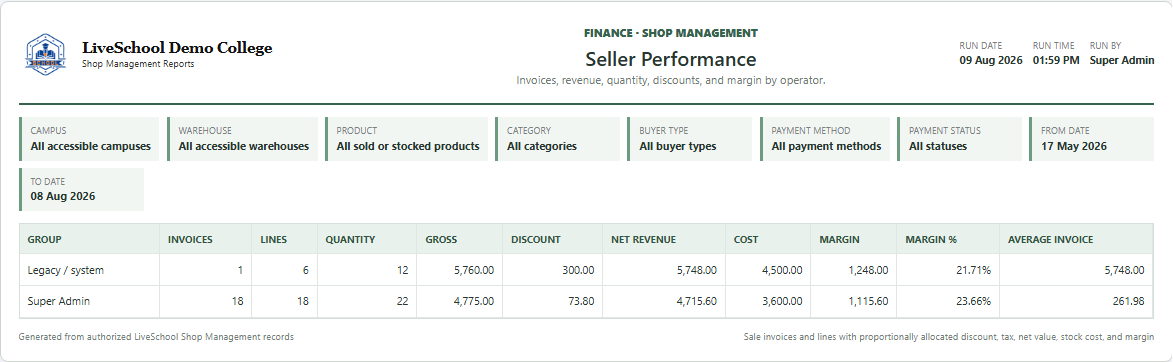Click the margin value 1,115.60
The height and width of the screenshot is (362, 1173).
(869, 301)
